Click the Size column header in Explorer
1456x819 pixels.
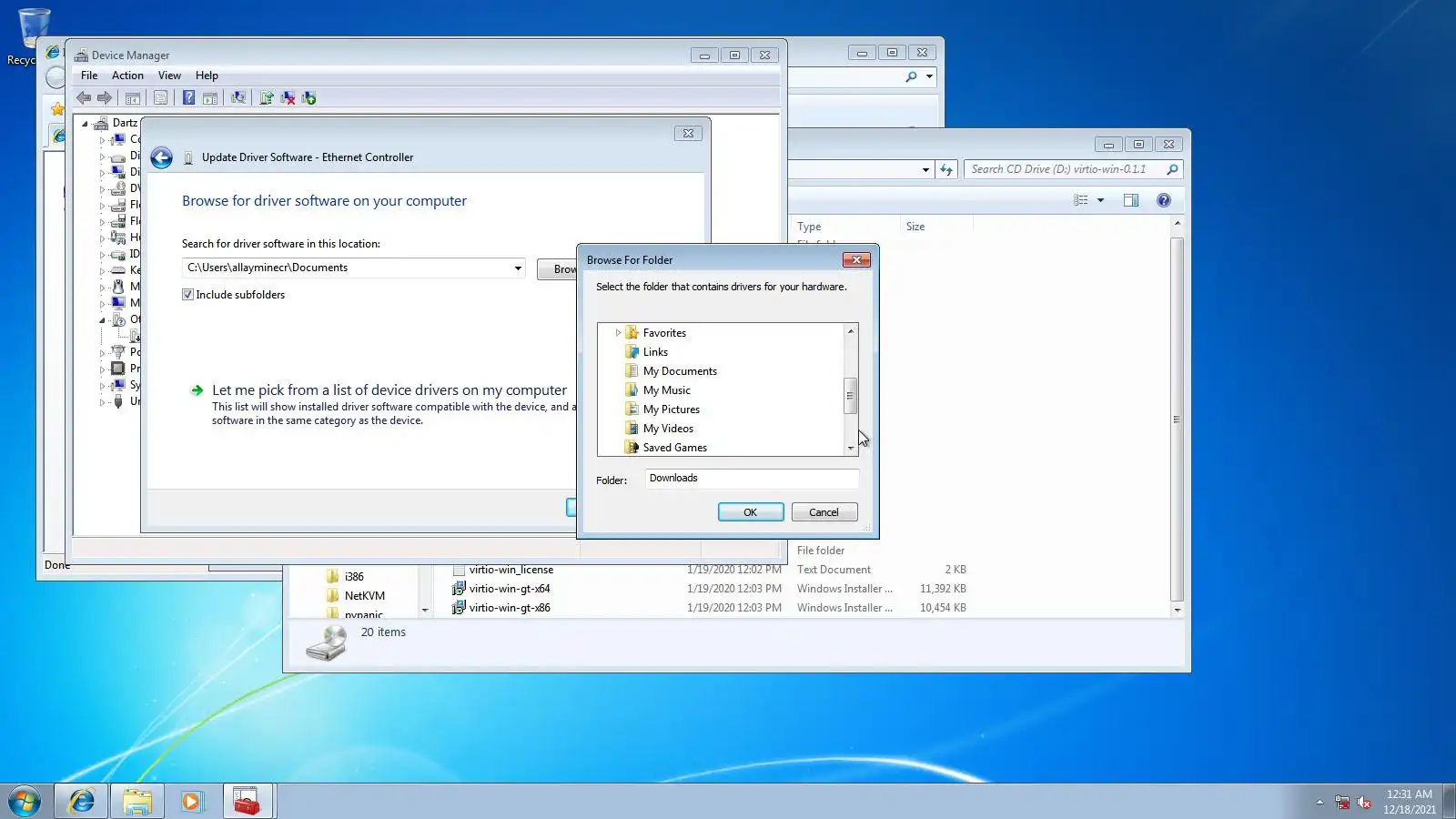pos(915,227)
